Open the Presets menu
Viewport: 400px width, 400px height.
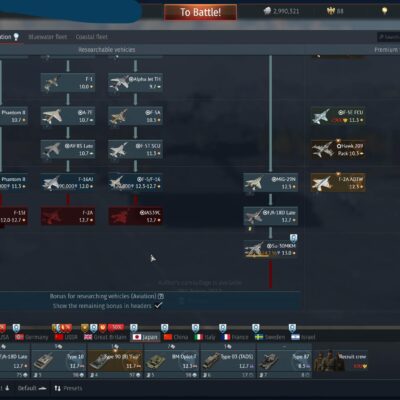coord(68,388)
